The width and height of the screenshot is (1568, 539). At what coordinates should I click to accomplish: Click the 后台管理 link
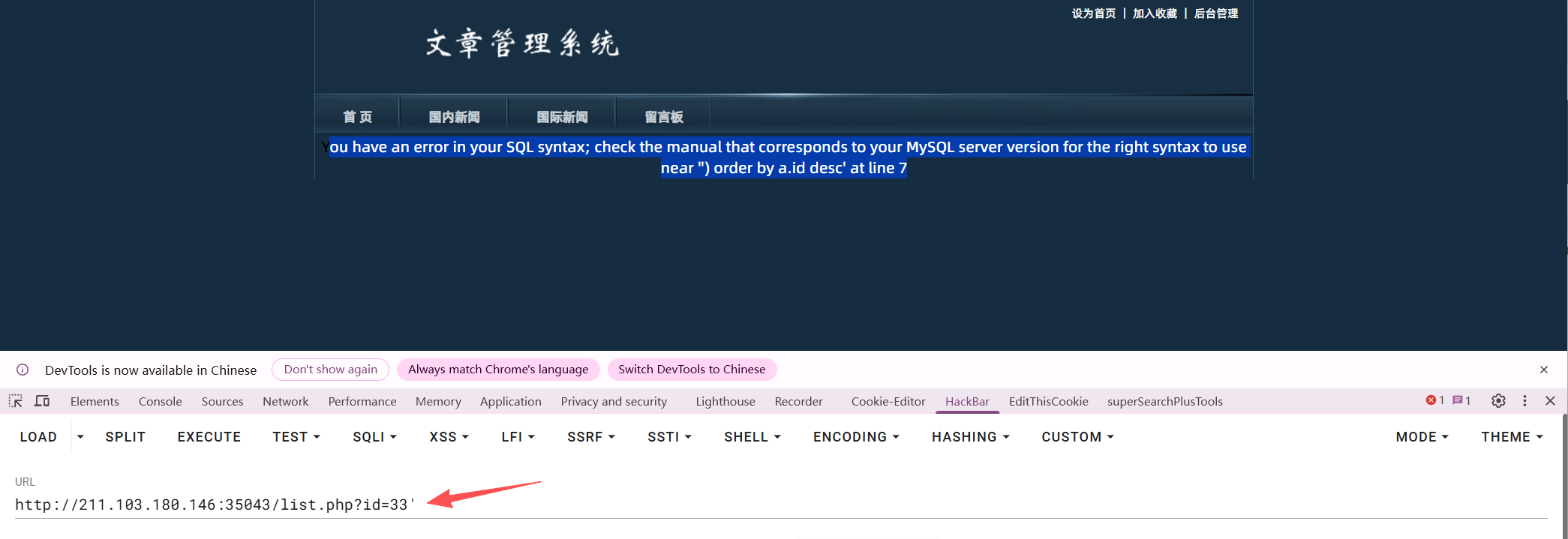[x=1215, y=13]
